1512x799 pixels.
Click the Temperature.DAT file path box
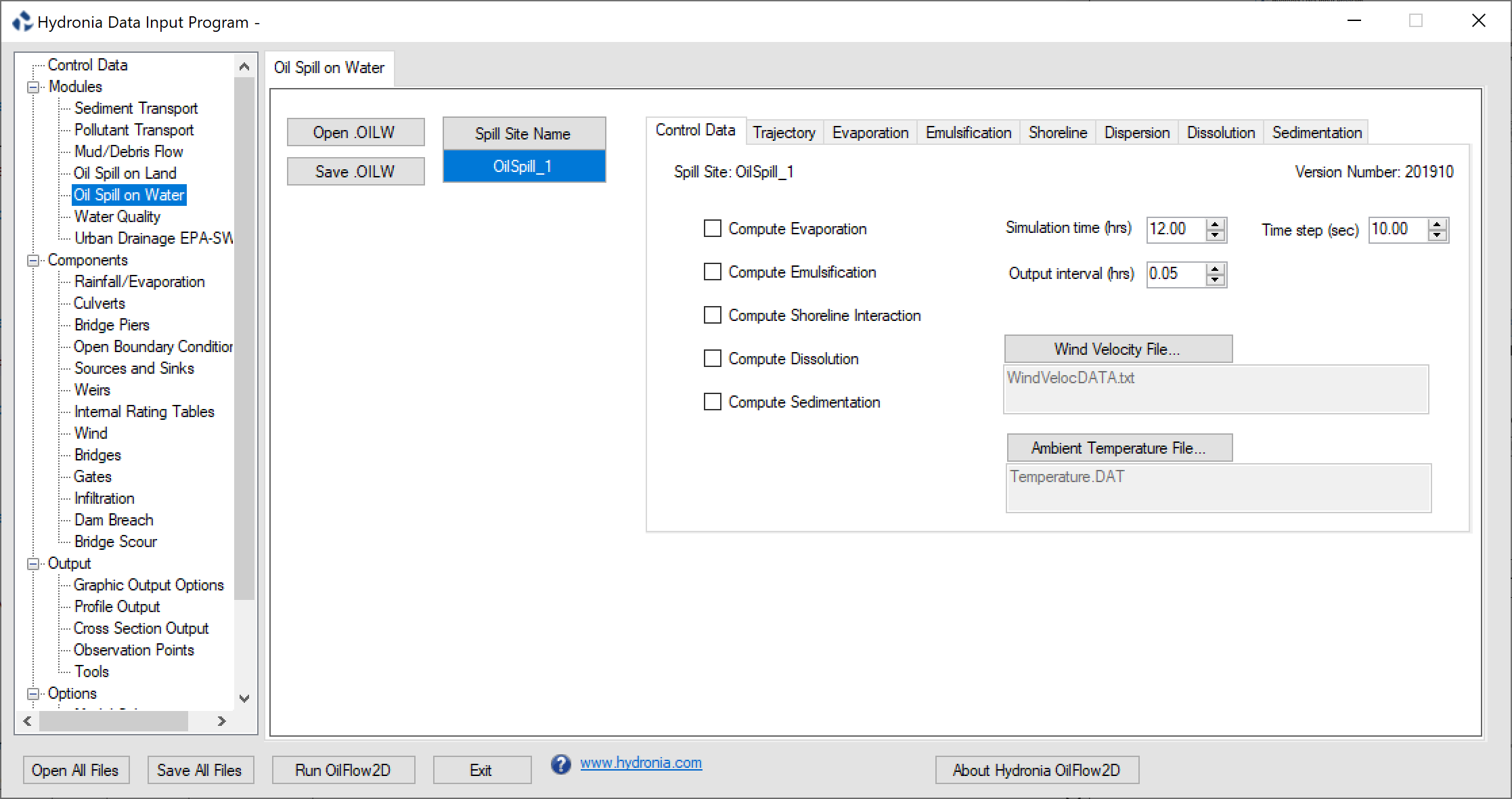tap(1218, 488)
